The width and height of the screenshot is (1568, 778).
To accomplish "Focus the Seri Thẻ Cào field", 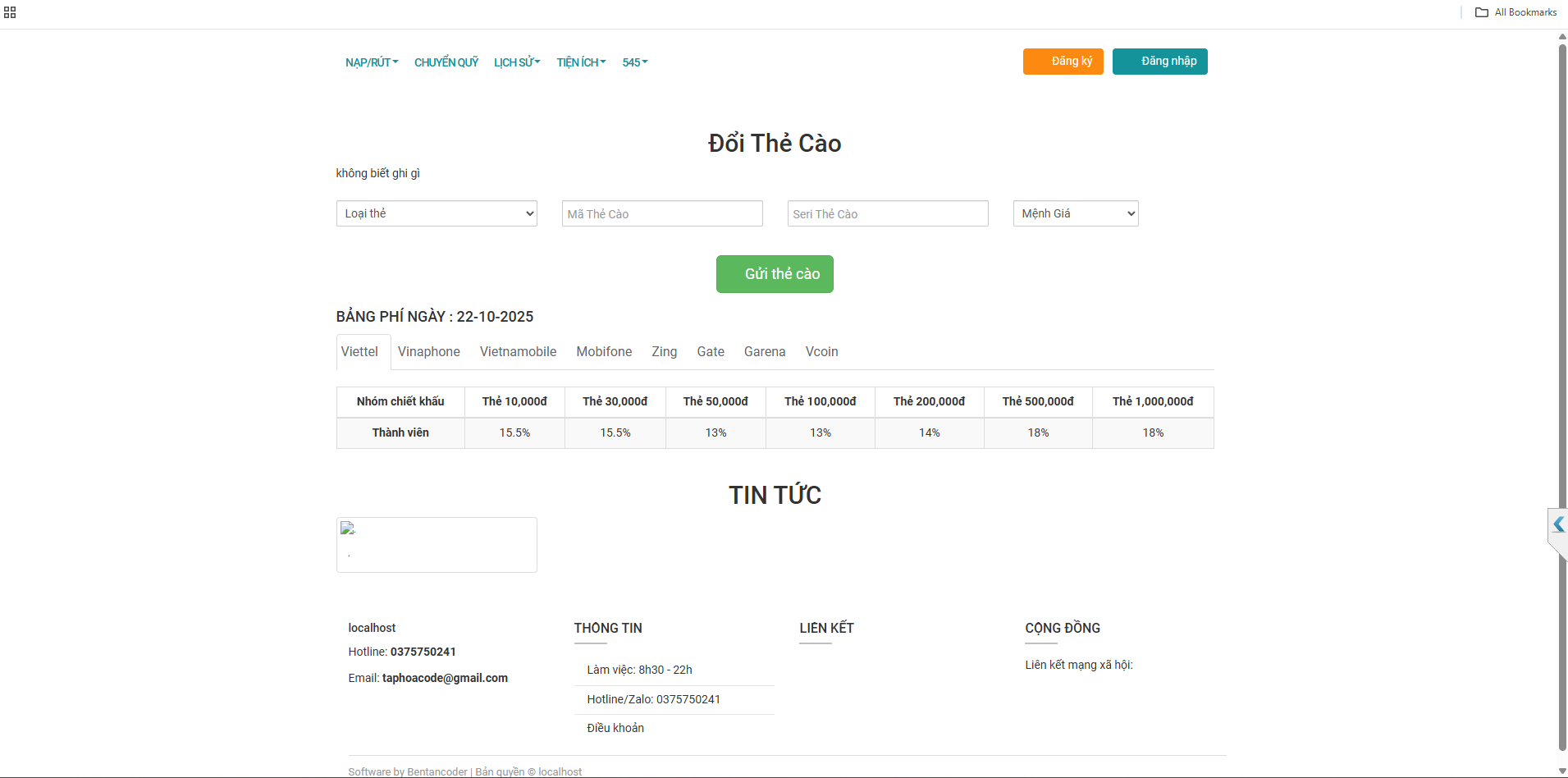I will (x=888, y=213).
